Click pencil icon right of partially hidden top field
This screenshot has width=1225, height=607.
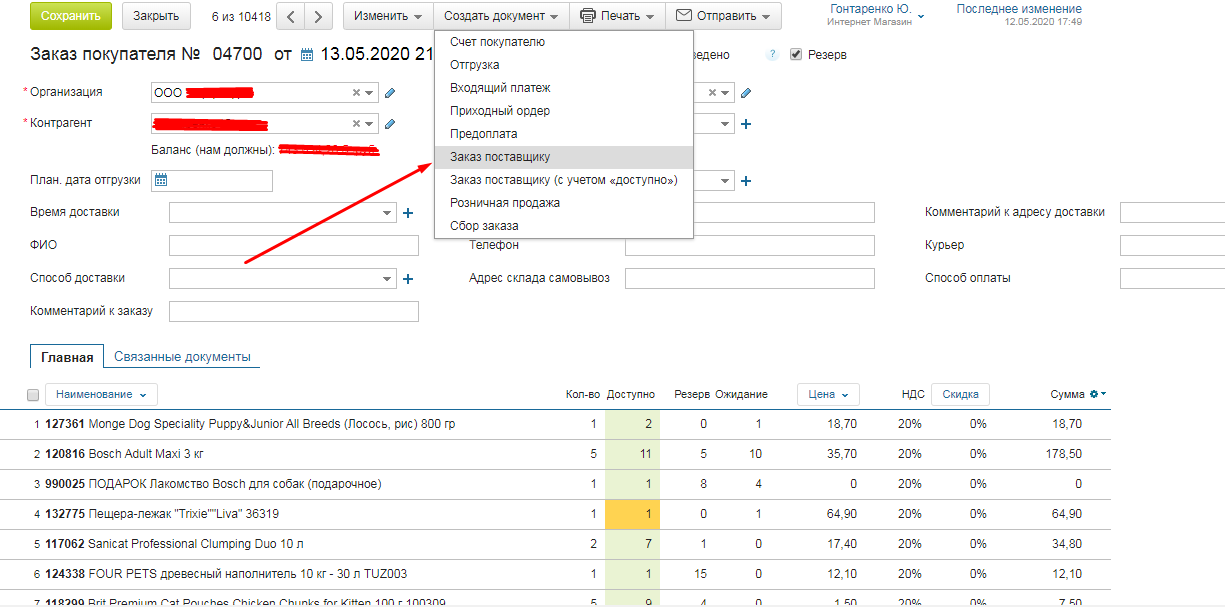click(746, 93)
